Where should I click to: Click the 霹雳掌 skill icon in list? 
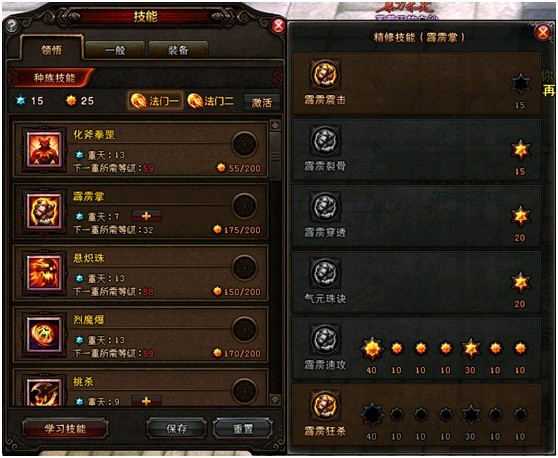point(44,211)
